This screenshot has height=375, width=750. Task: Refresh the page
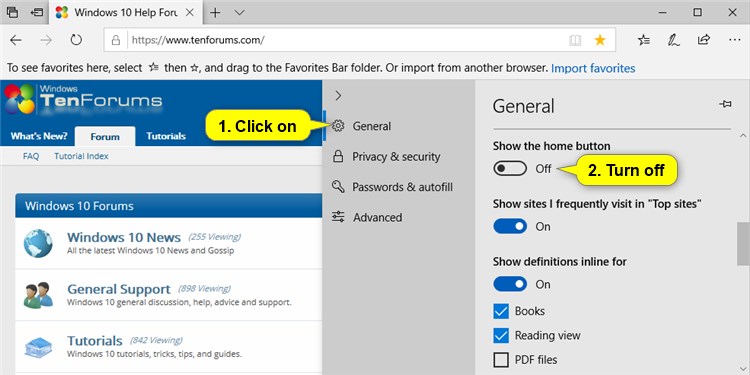(76, 40)
